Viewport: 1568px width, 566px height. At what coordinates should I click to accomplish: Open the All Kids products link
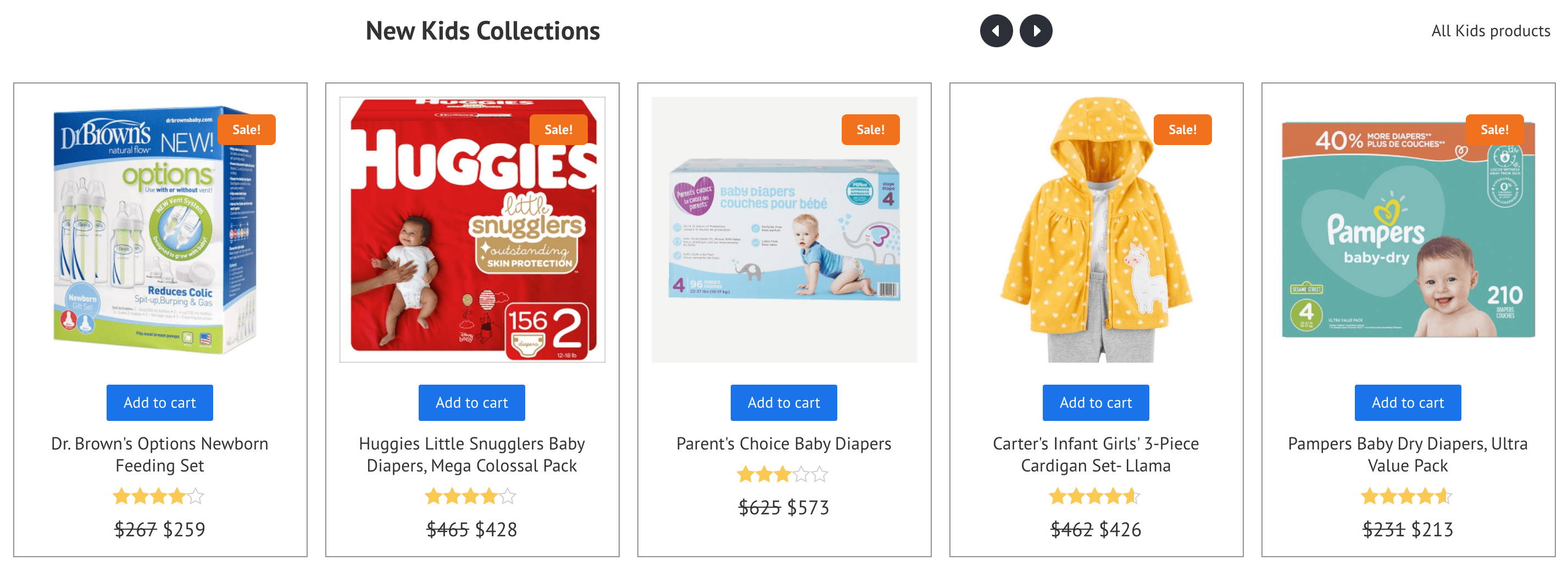(x=1490, y=31)
